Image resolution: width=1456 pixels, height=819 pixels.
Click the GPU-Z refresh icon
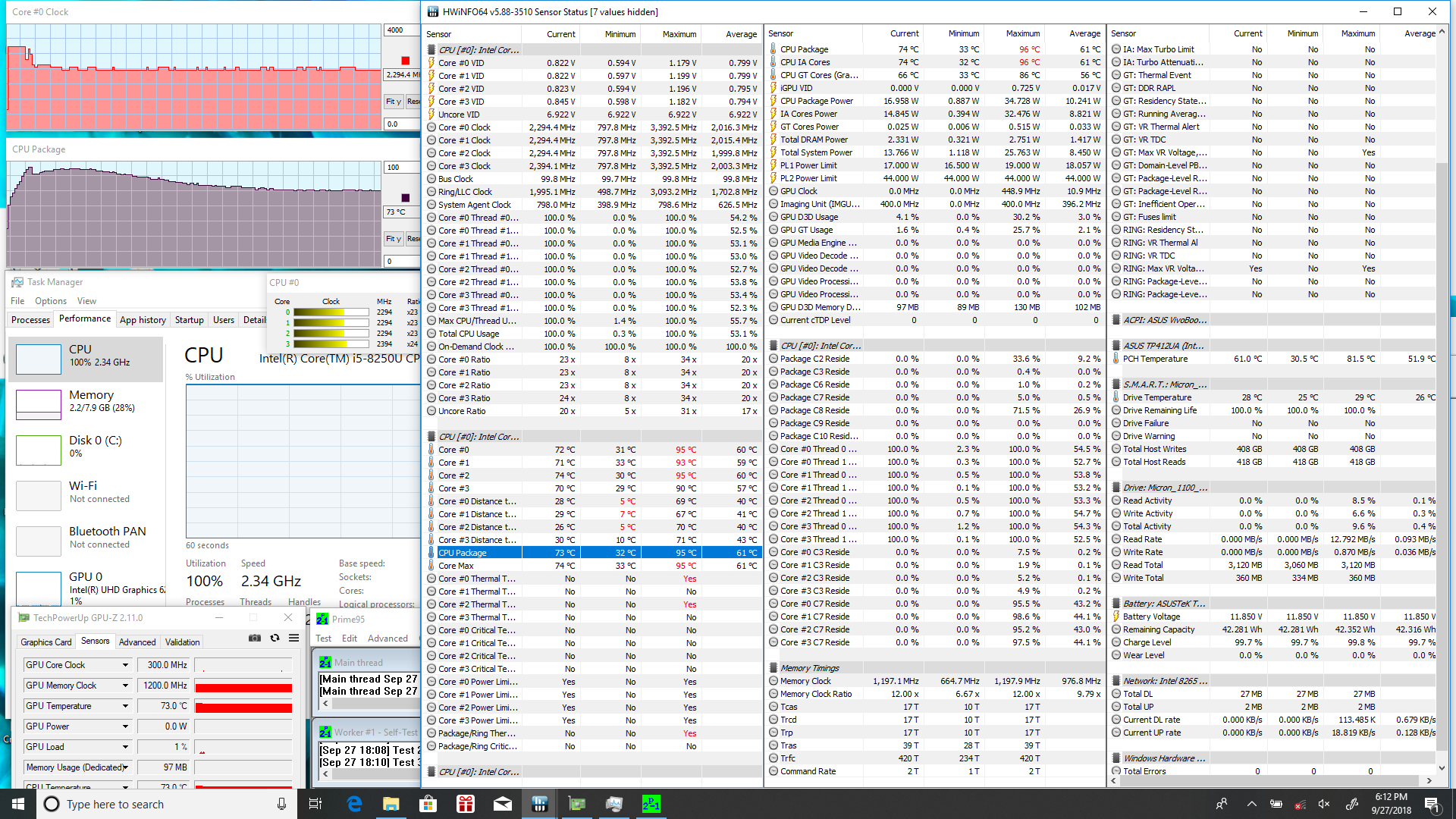[x=275, y=639]
